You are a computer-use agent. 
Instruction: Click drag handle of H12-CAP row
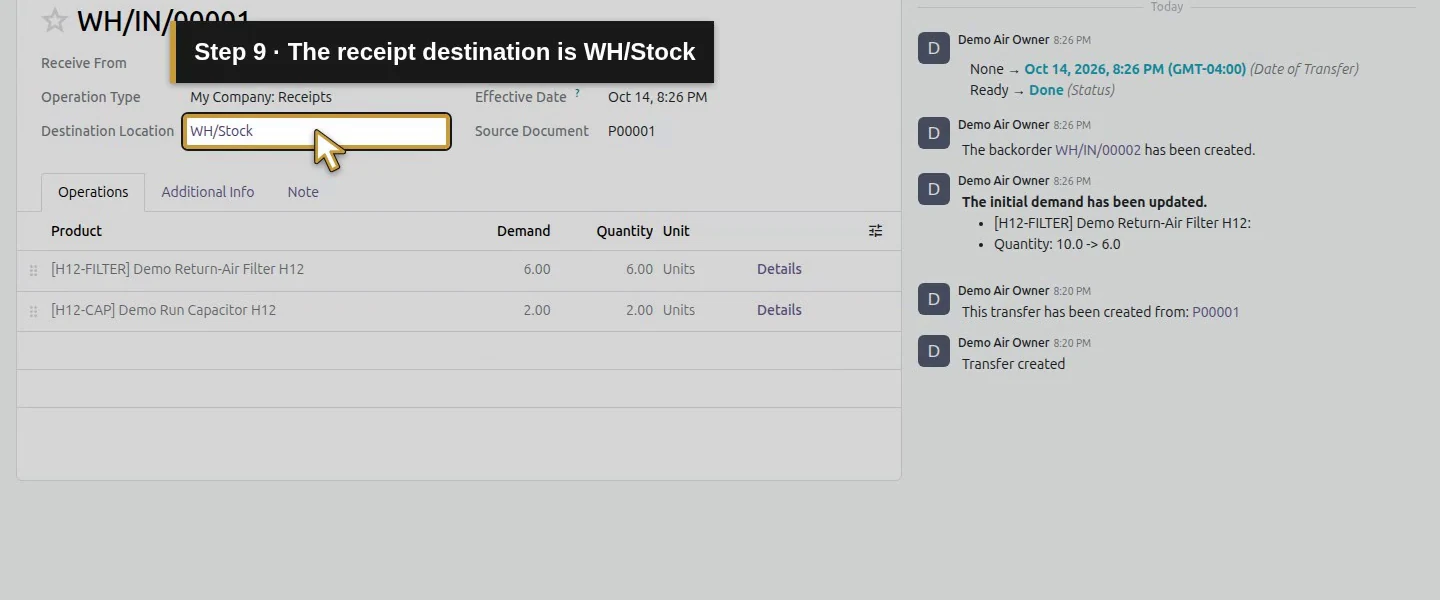pos(33,311)
